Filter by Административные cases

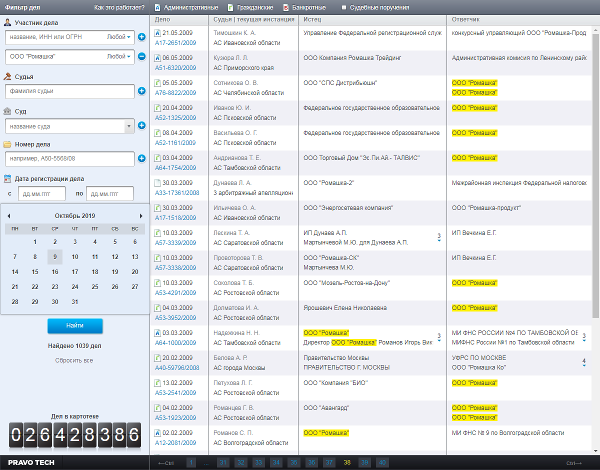tap(186, 7)
